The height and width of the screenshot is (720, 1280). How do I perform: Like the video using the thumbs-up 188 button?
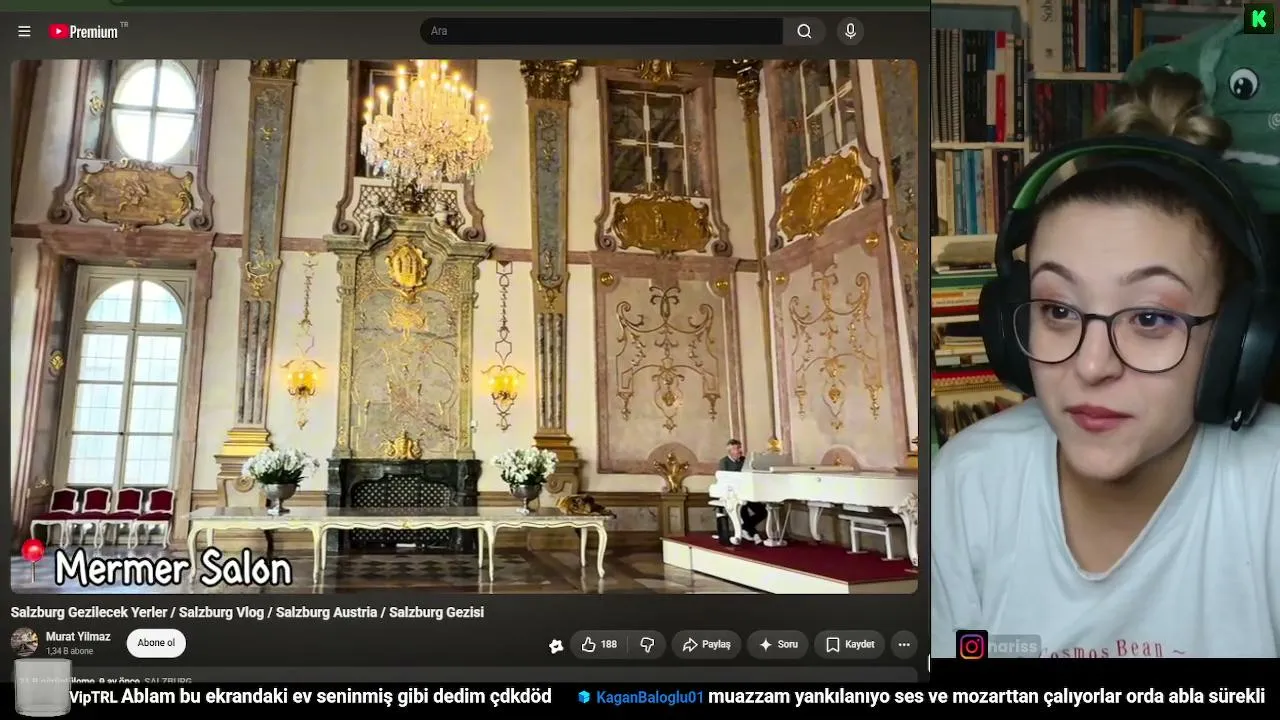598,645
